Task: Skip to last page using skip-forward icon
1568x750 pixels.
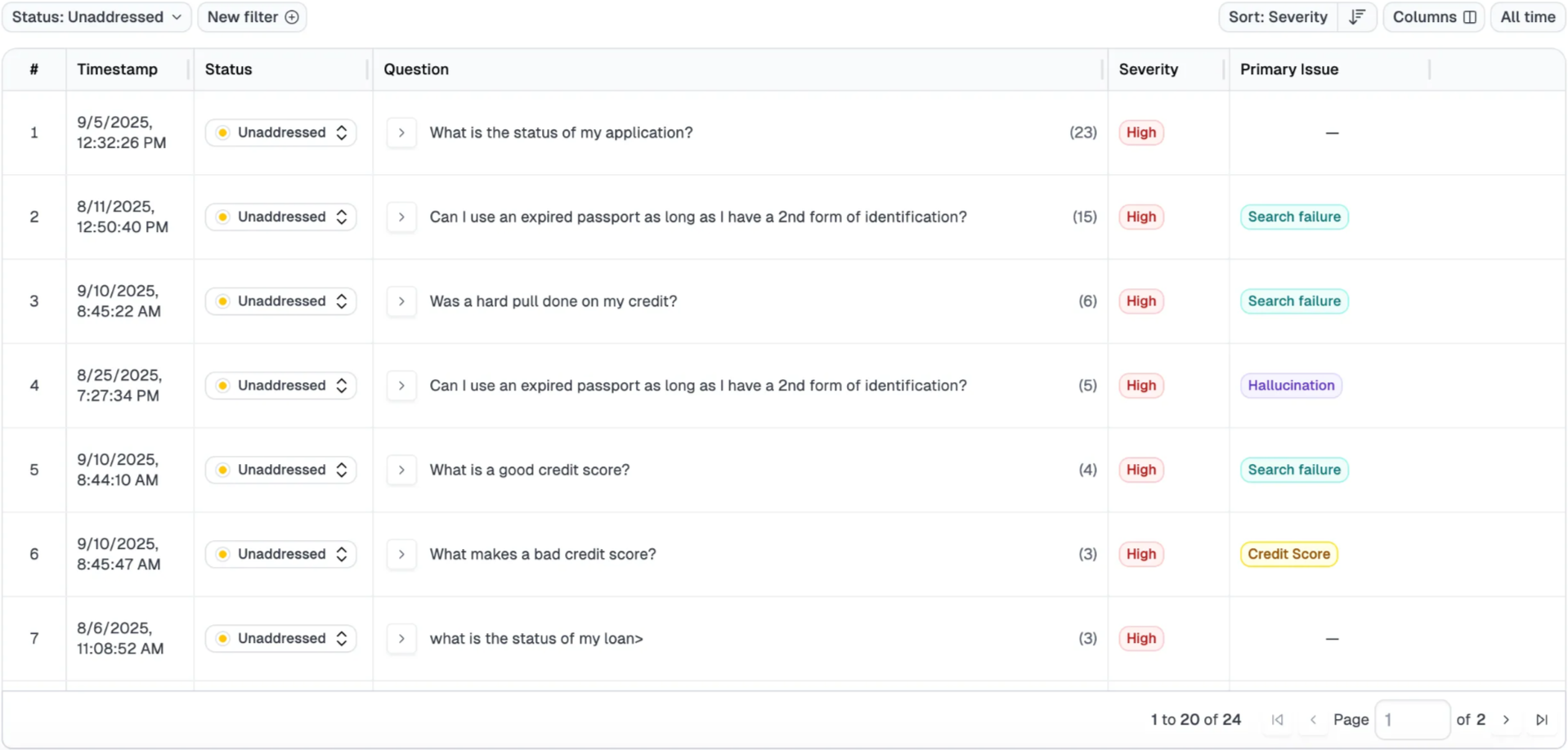Action: (1542, 720)
